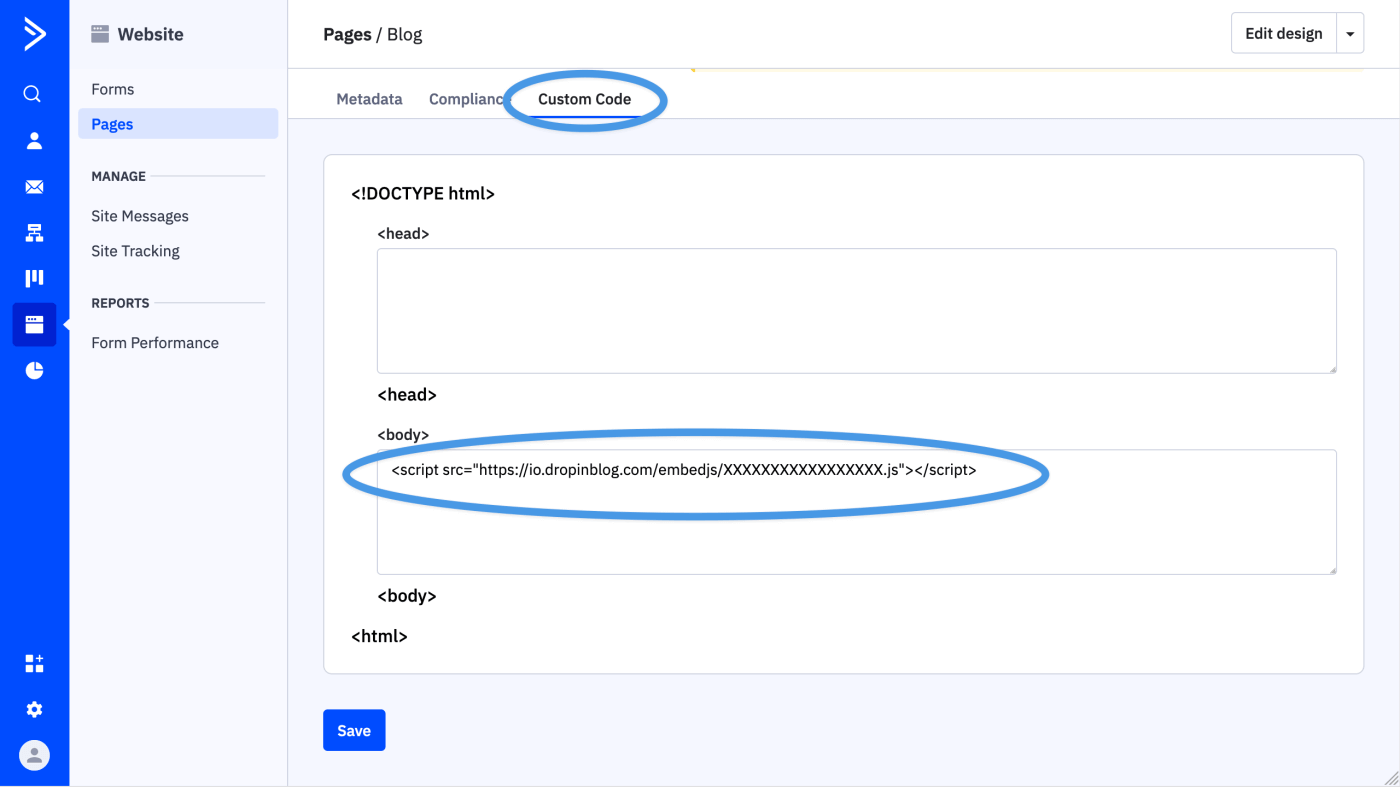Grab the head textarea resize handle
The height and width of the screenshot is (787, 1400).
pyautogui.click(x=1332, y=369)
